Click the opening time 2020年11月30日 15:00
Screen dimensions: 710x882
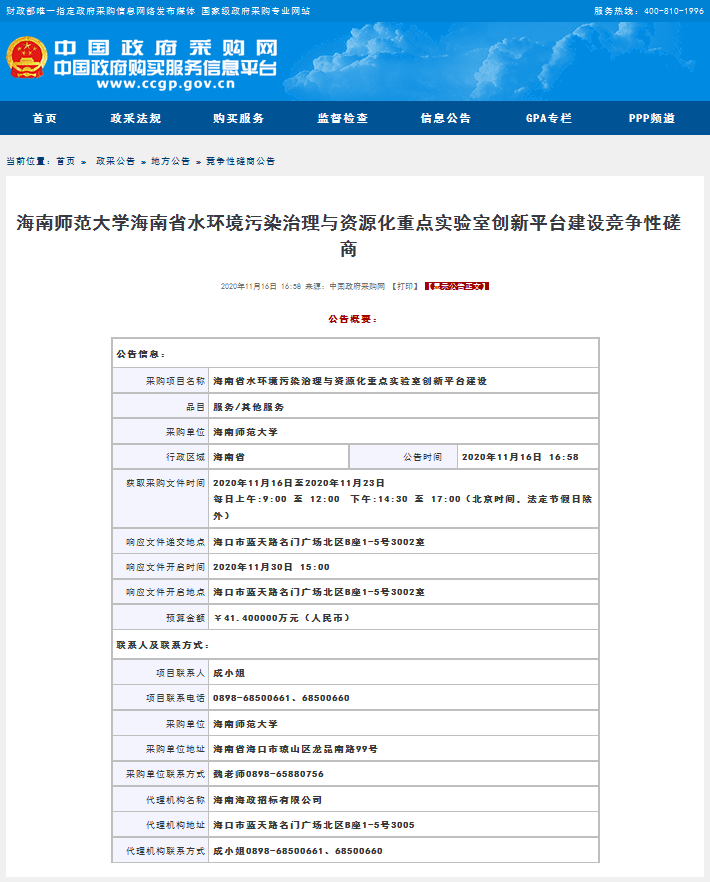click(271, 567)
